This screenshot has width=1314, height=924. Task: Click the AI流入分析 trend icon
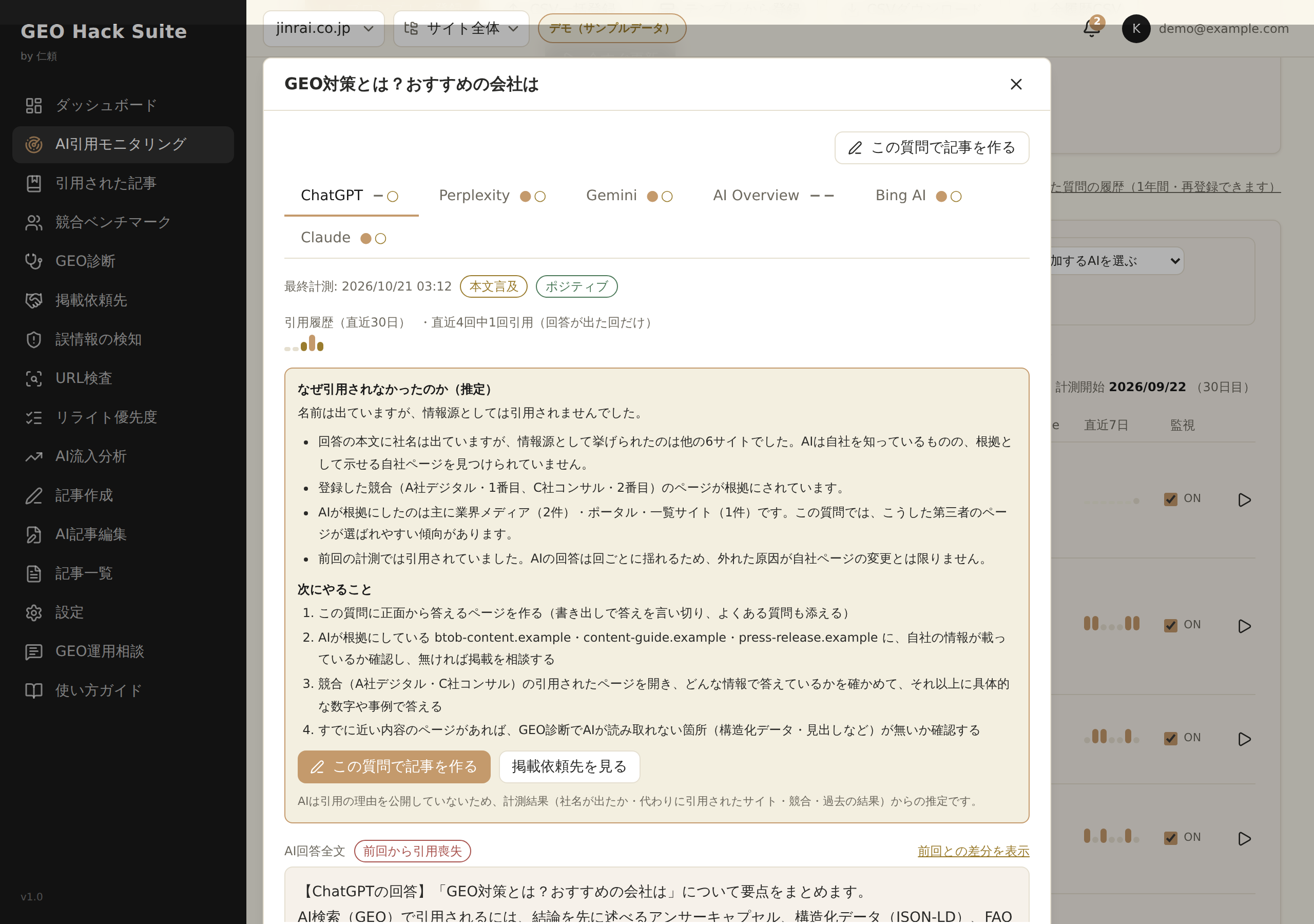point(34,456)
